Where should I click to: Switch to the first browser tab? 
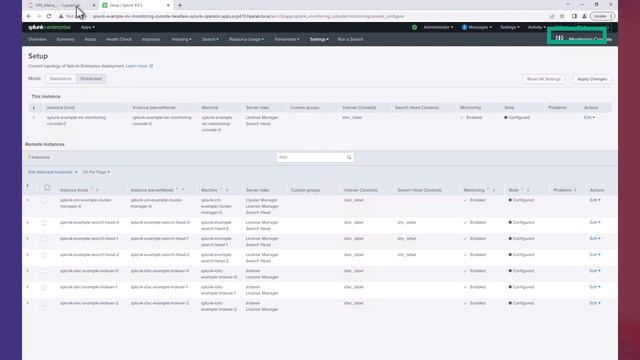(60, 5)
